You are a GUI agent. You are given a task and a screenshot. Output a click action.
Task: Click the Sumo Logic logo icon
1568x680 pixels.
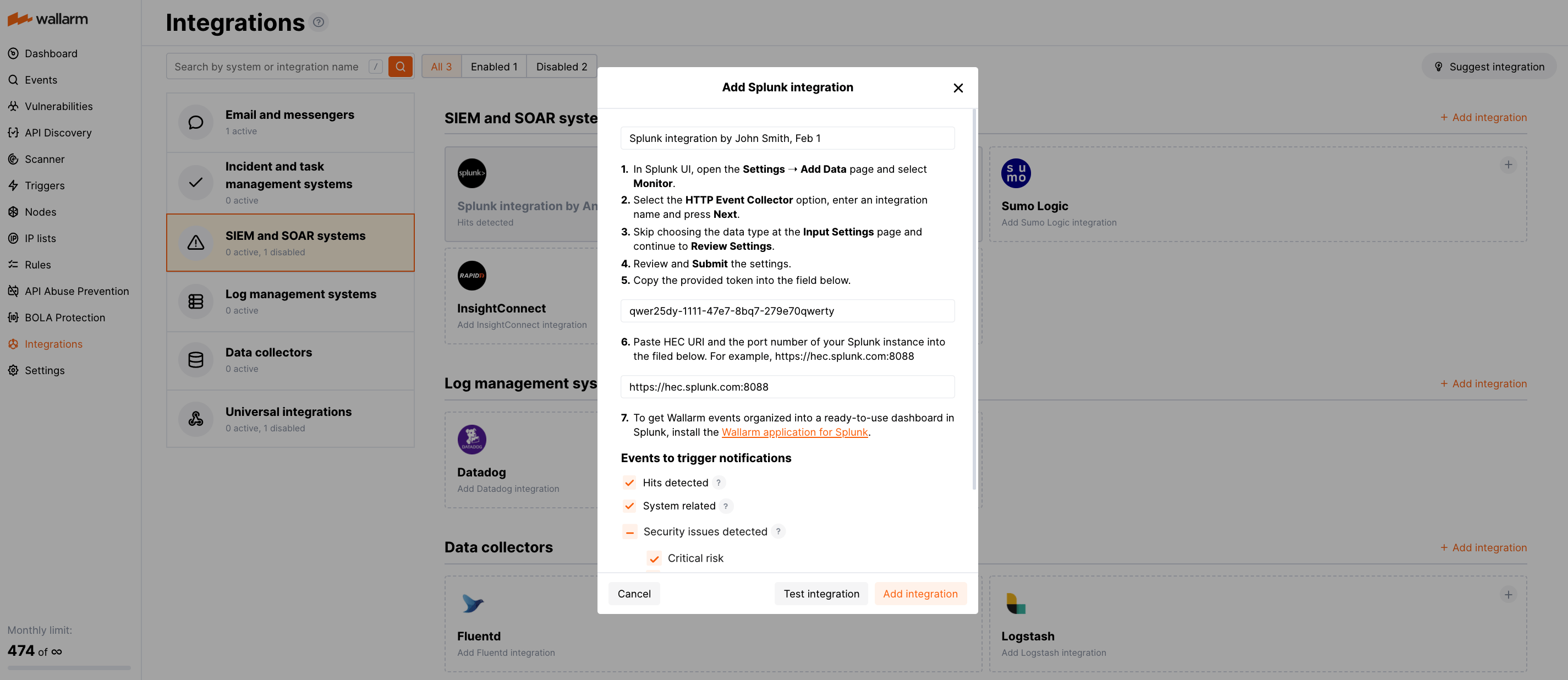pyautogui.click(x=1015, y=173)
